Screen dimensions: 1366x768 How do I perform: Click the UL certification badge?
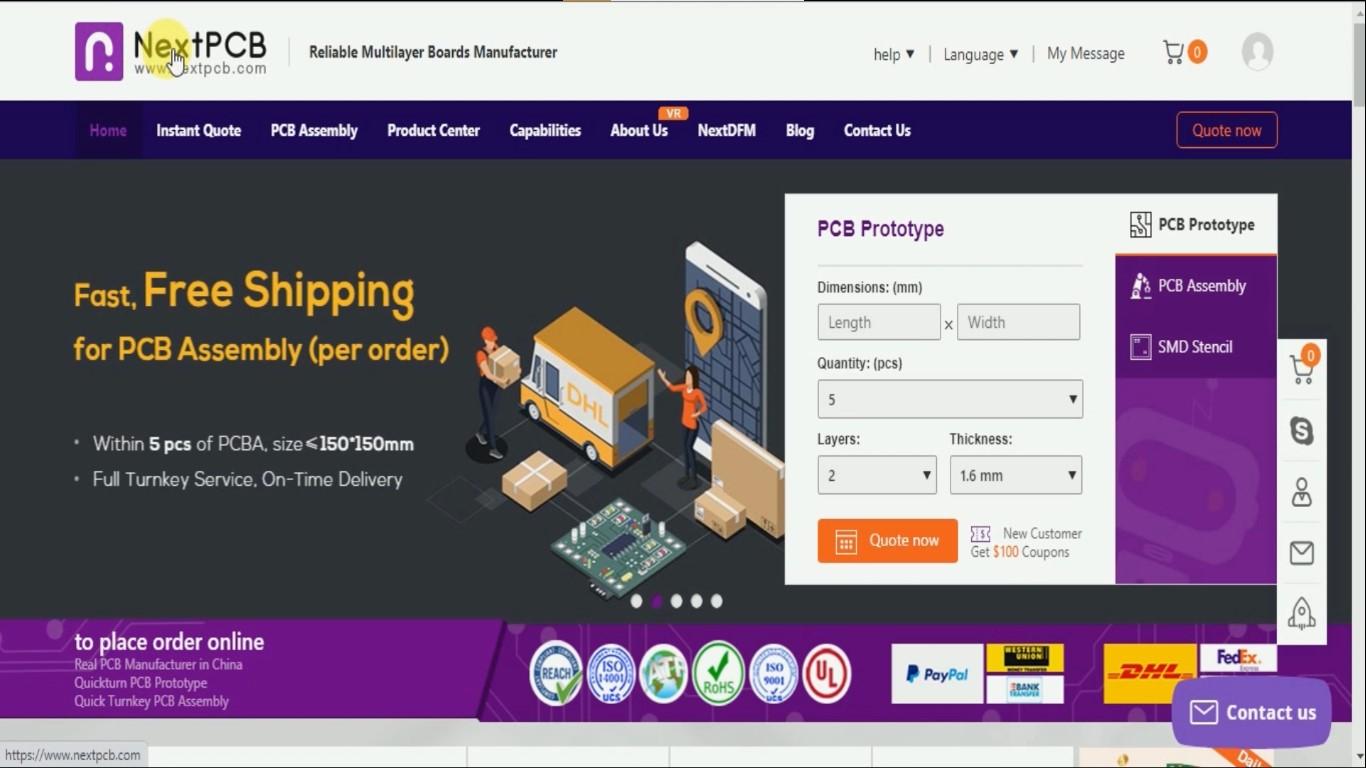(827, 673)
